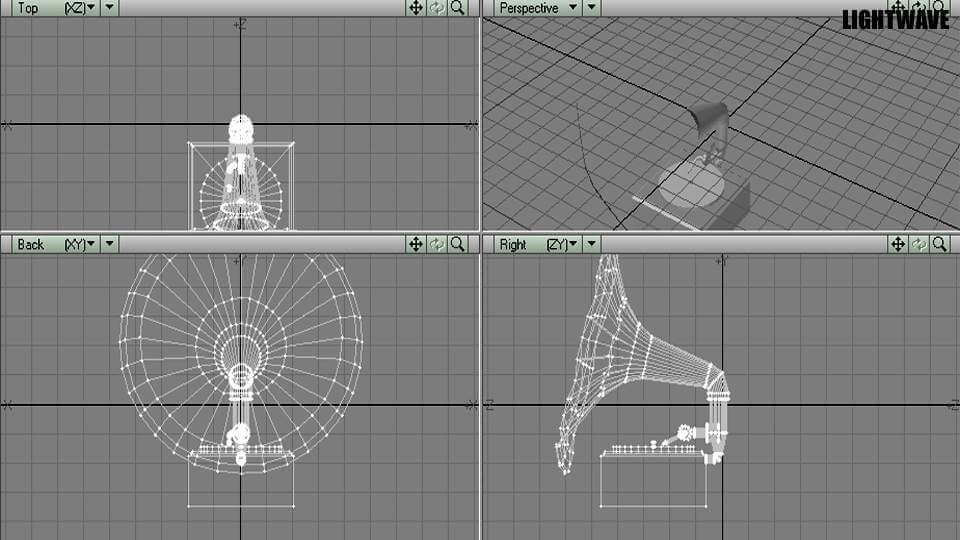Click the zoom magnifier in the Top viewport
960x540 pixels.
point(458,8)
